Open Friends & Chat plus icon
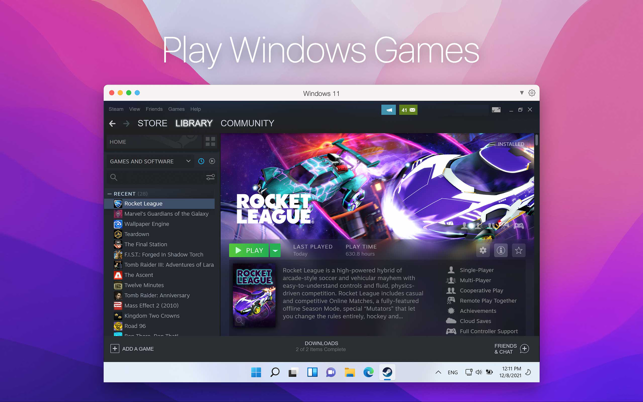 point(524,349)
